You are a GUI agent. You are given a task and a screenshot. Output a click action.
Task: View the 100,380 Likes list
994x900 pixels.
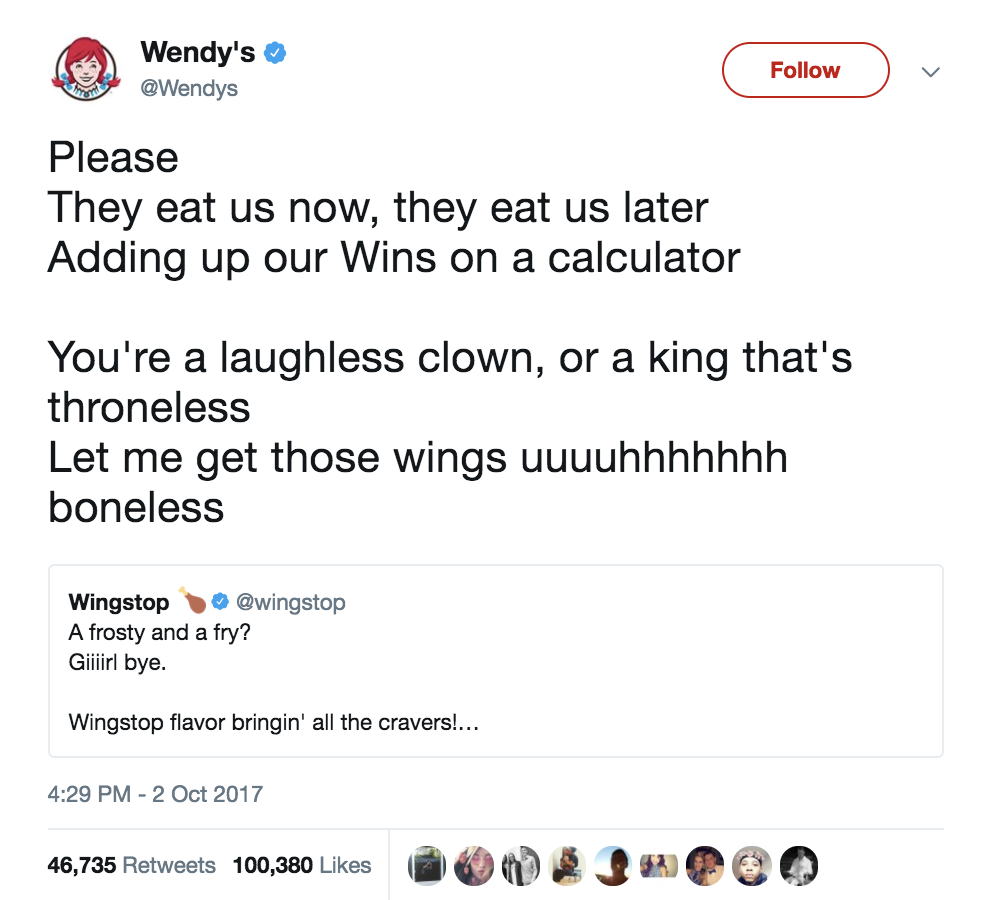(301, 865)
